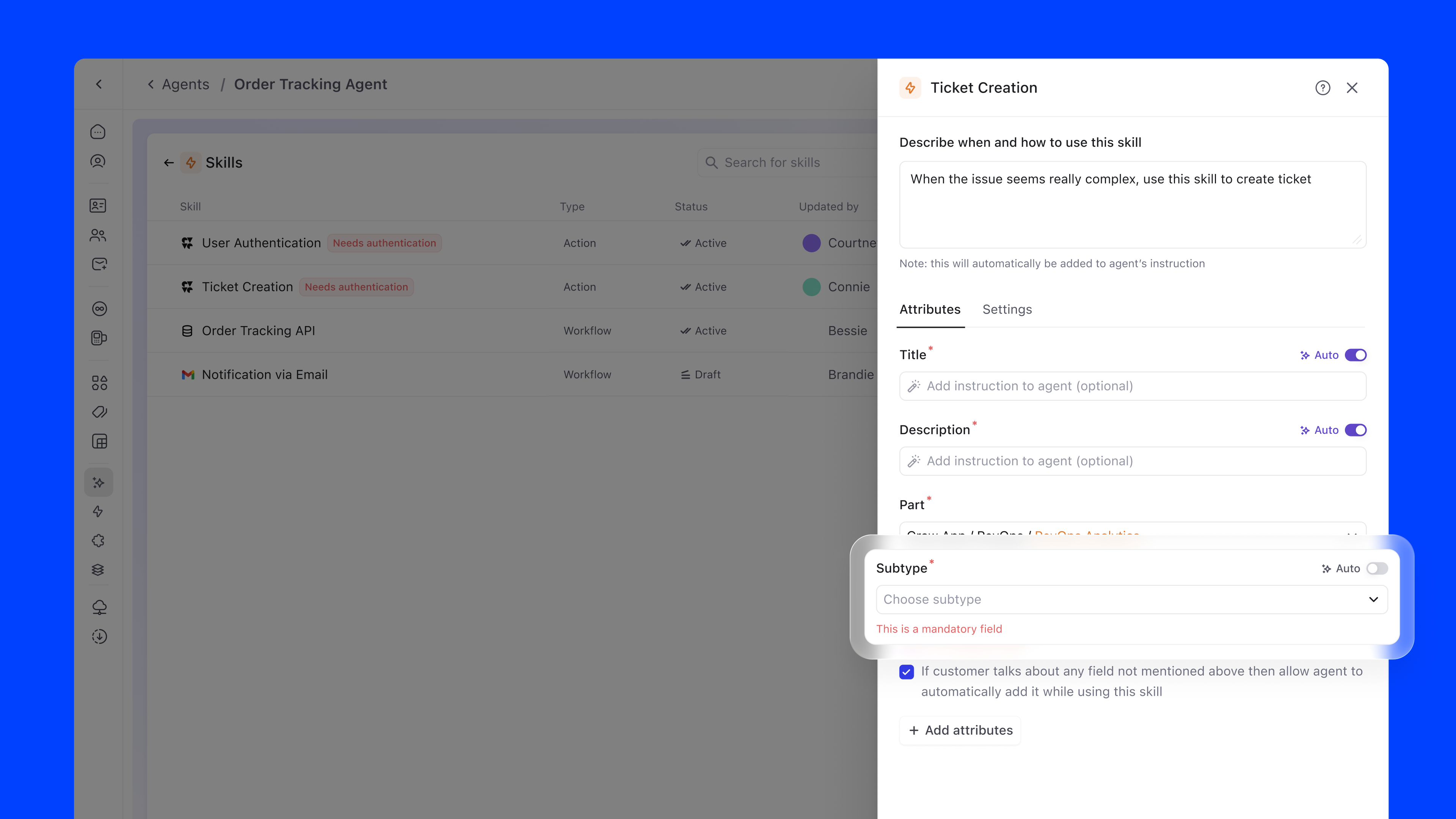Open the tag icon in the sidebar
Screen dimensions: 1456x819
tap(99, 412)
